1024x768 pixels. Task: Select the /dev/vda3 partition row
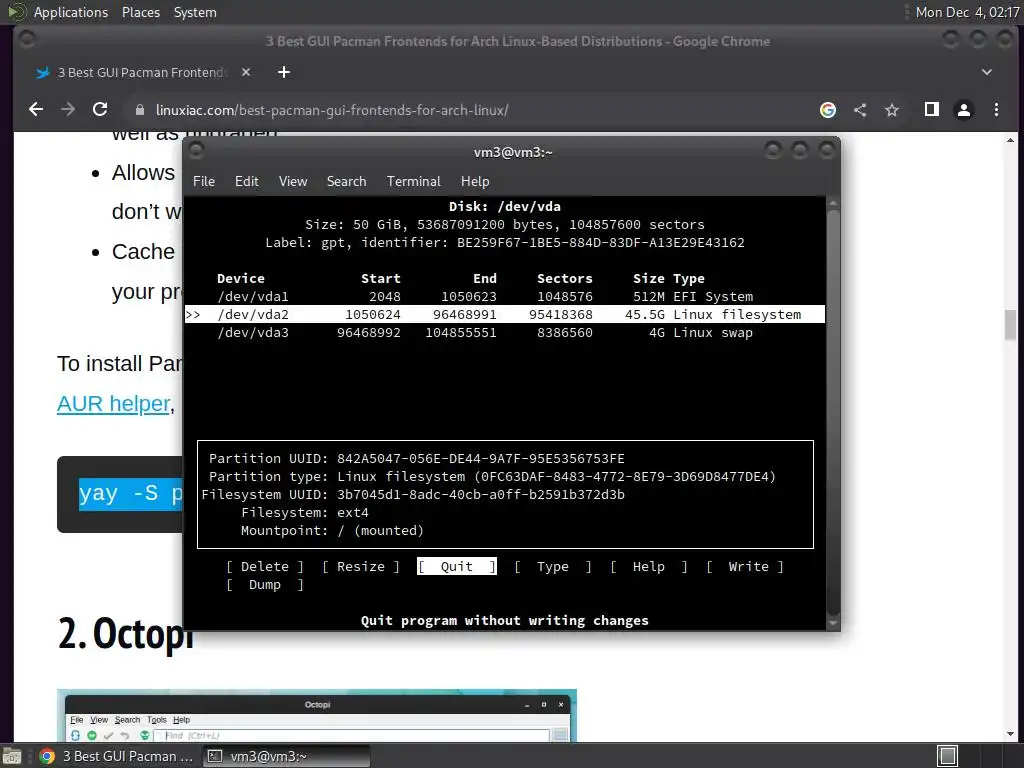click(505, 333)
